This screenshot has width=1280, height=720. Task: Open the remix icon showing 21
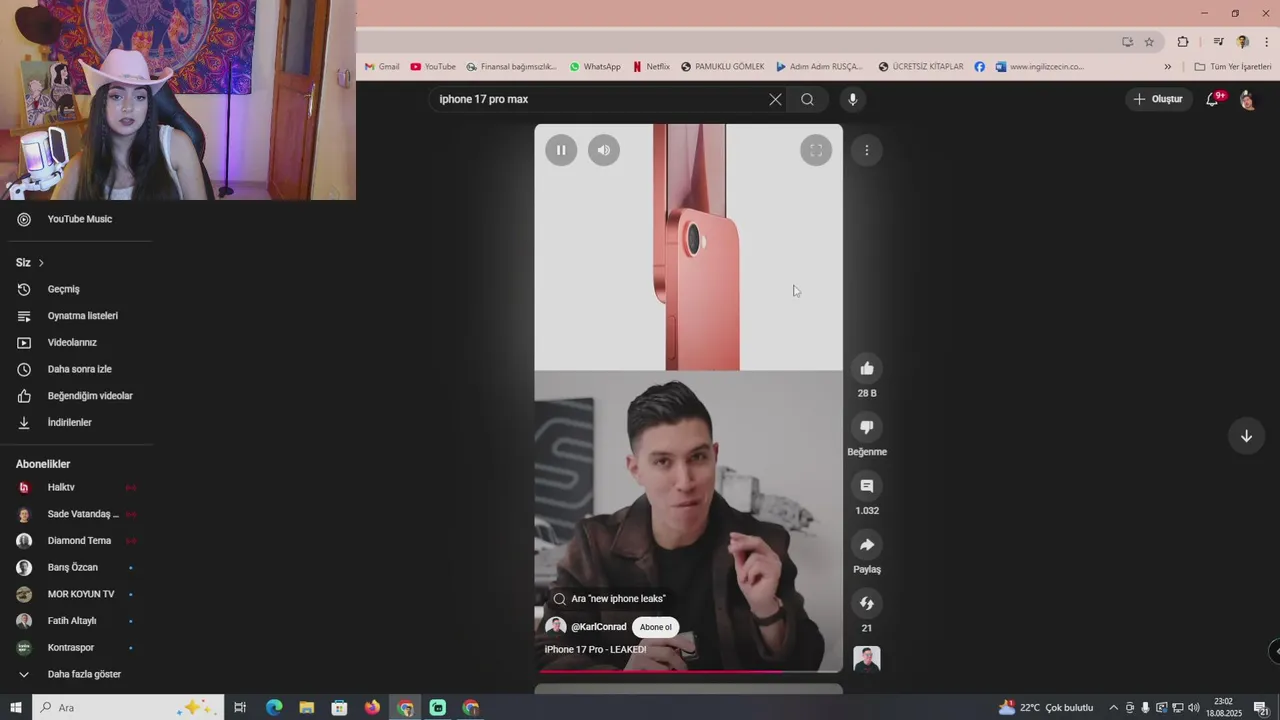point(867,603)
